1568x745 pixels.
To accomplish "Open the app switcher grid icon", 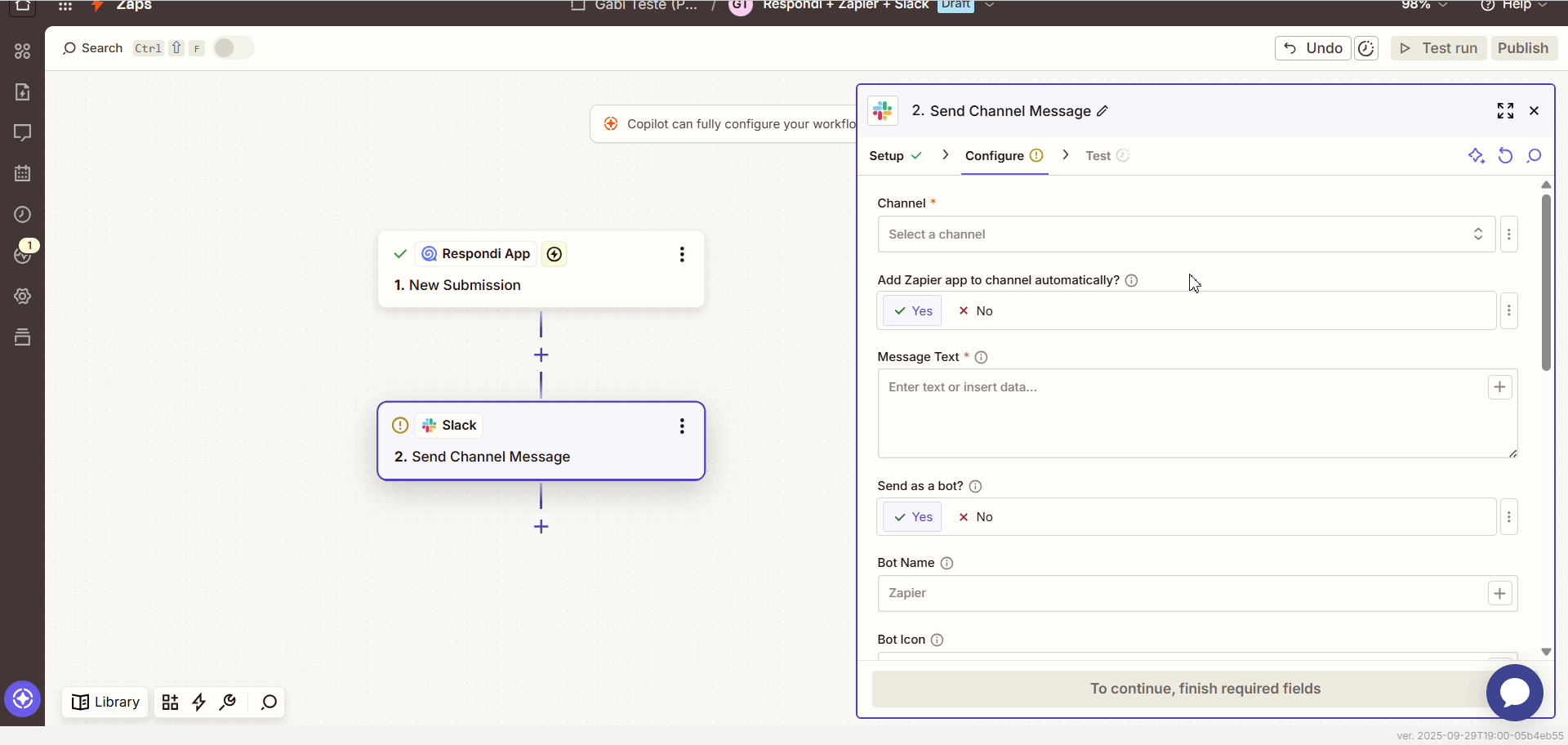I will (65, 6).
